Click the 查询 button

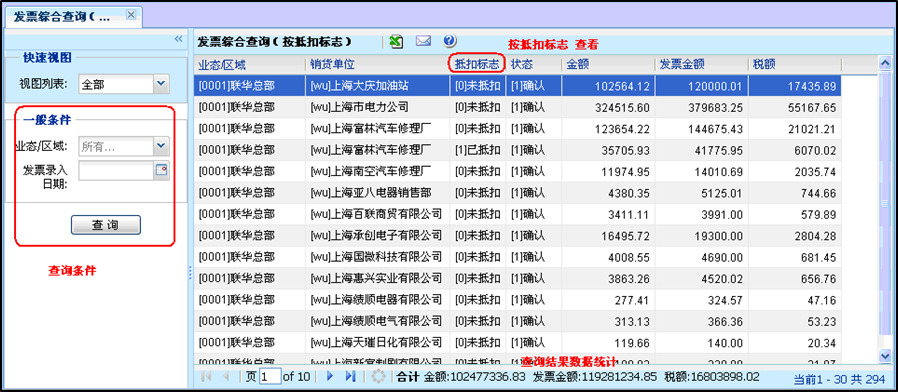[105, 225]
